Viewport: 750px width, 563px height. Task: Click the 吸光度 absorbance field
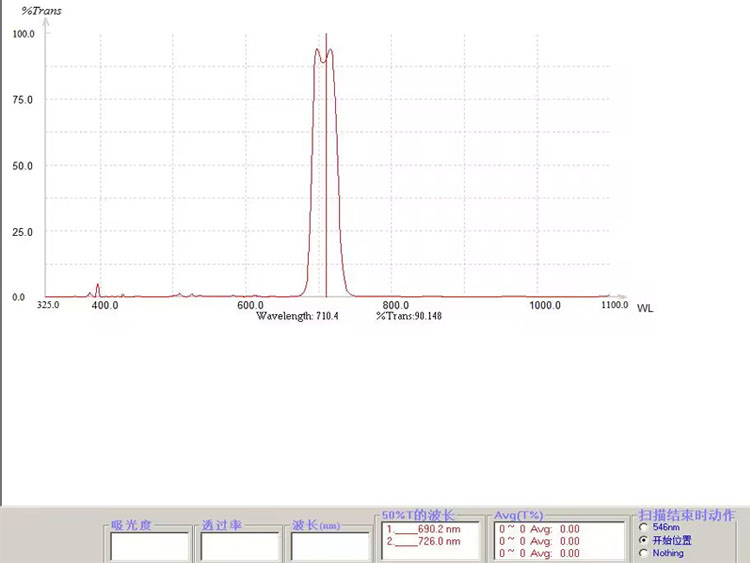point(150,546)
